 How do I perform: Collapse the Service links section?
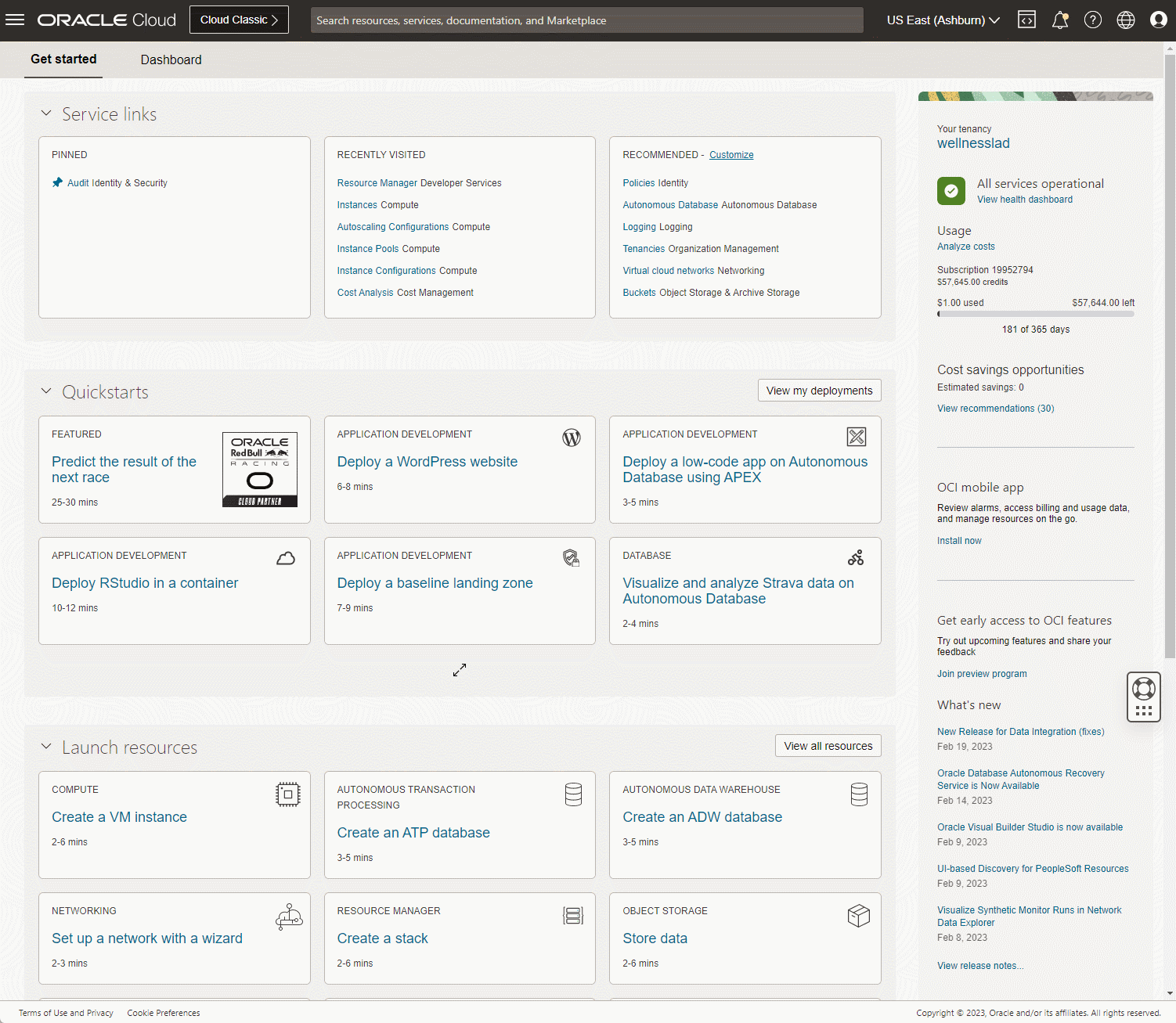coord(46,113)
